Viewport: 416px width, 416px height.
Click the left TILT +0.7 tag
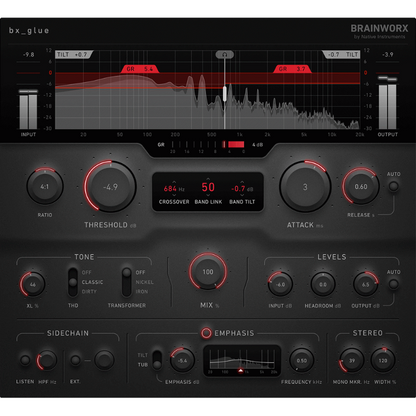pyautogui.click(x=74, y=55)
